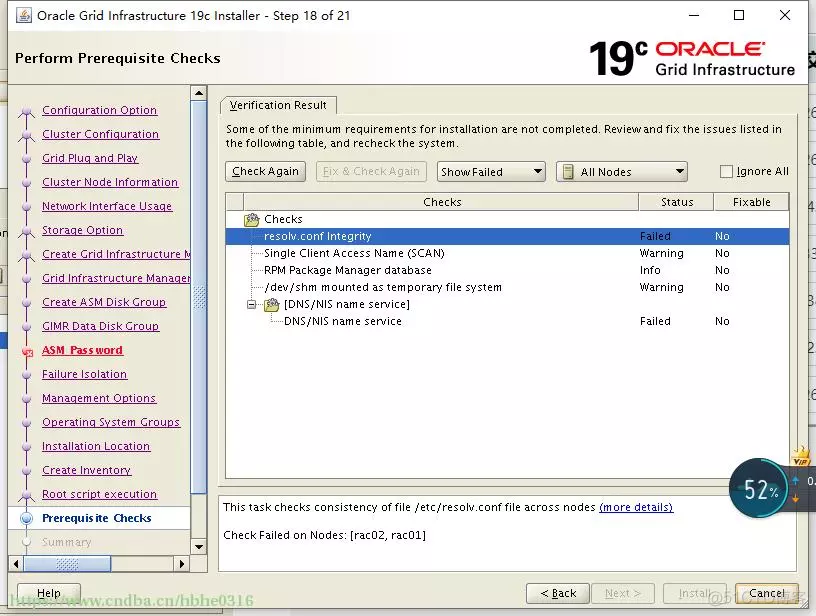Click sidebar scroll up arrow
The image size is (816, 616).
point(199,93)
